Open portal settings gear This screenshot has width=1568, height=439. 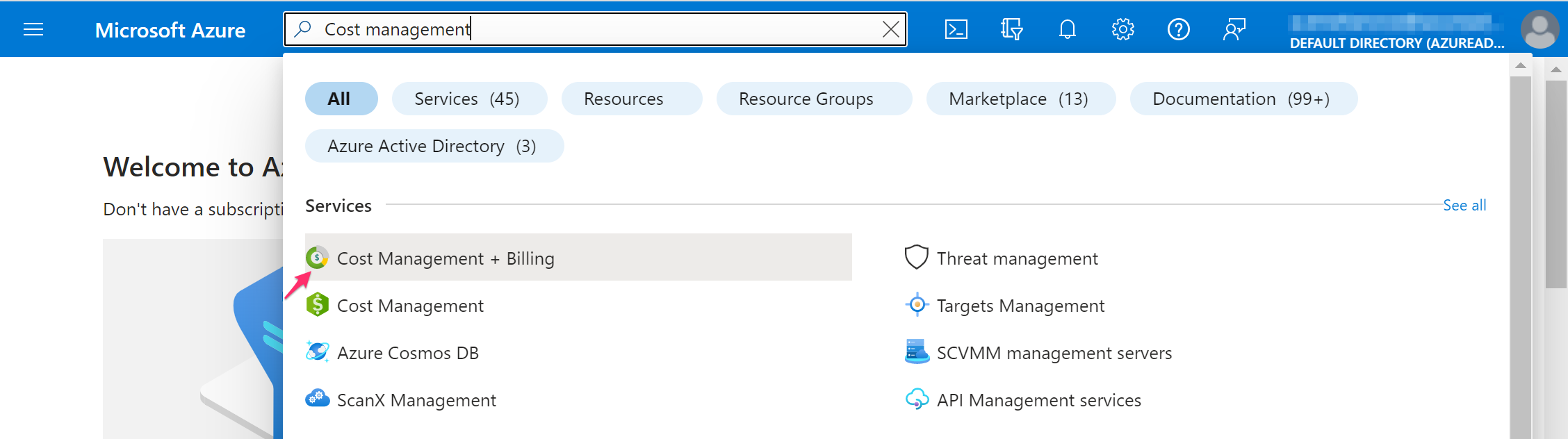tap(1122, 29)
